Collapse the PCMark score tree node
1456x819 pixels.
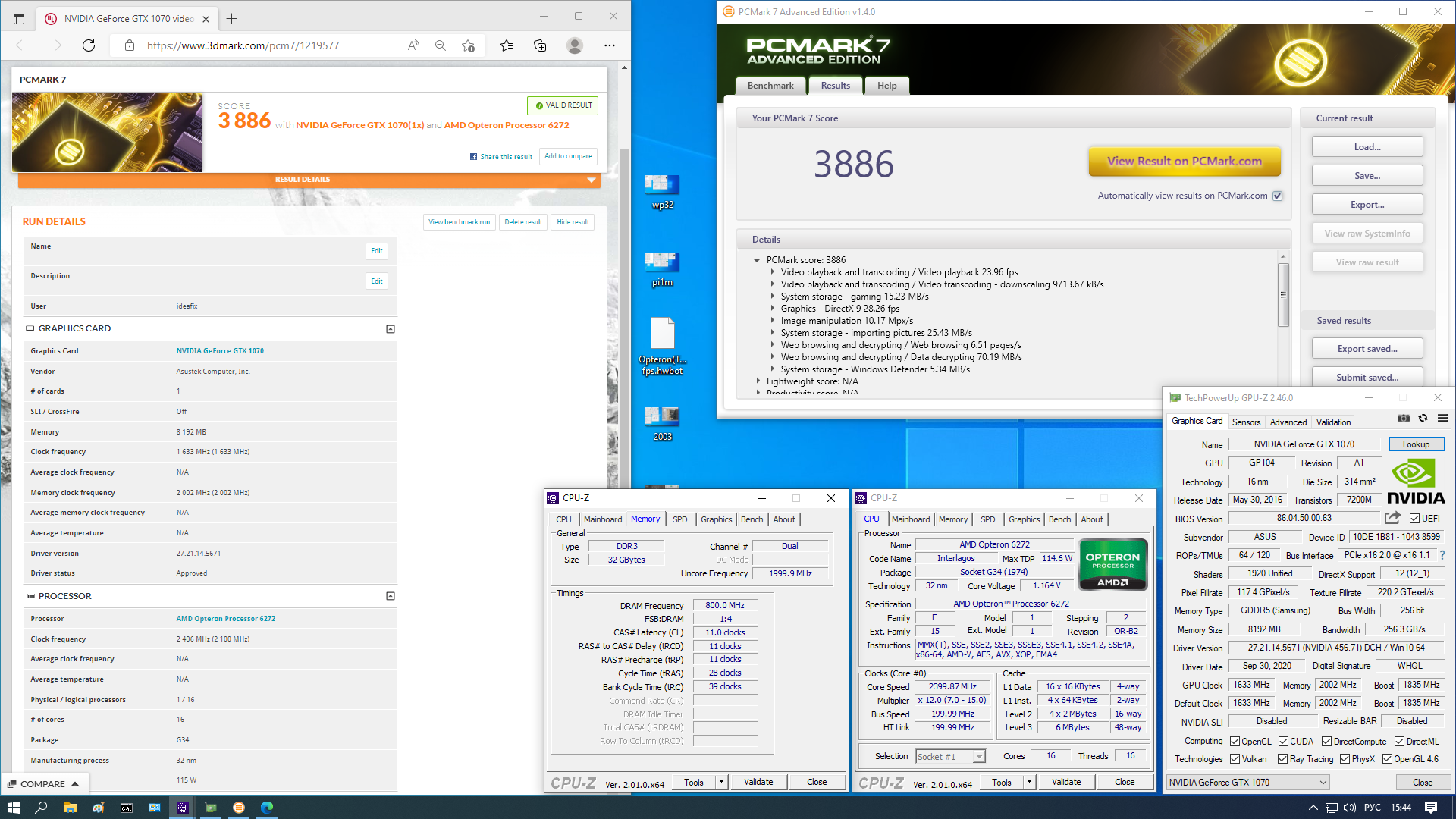(x=757, y=260)
